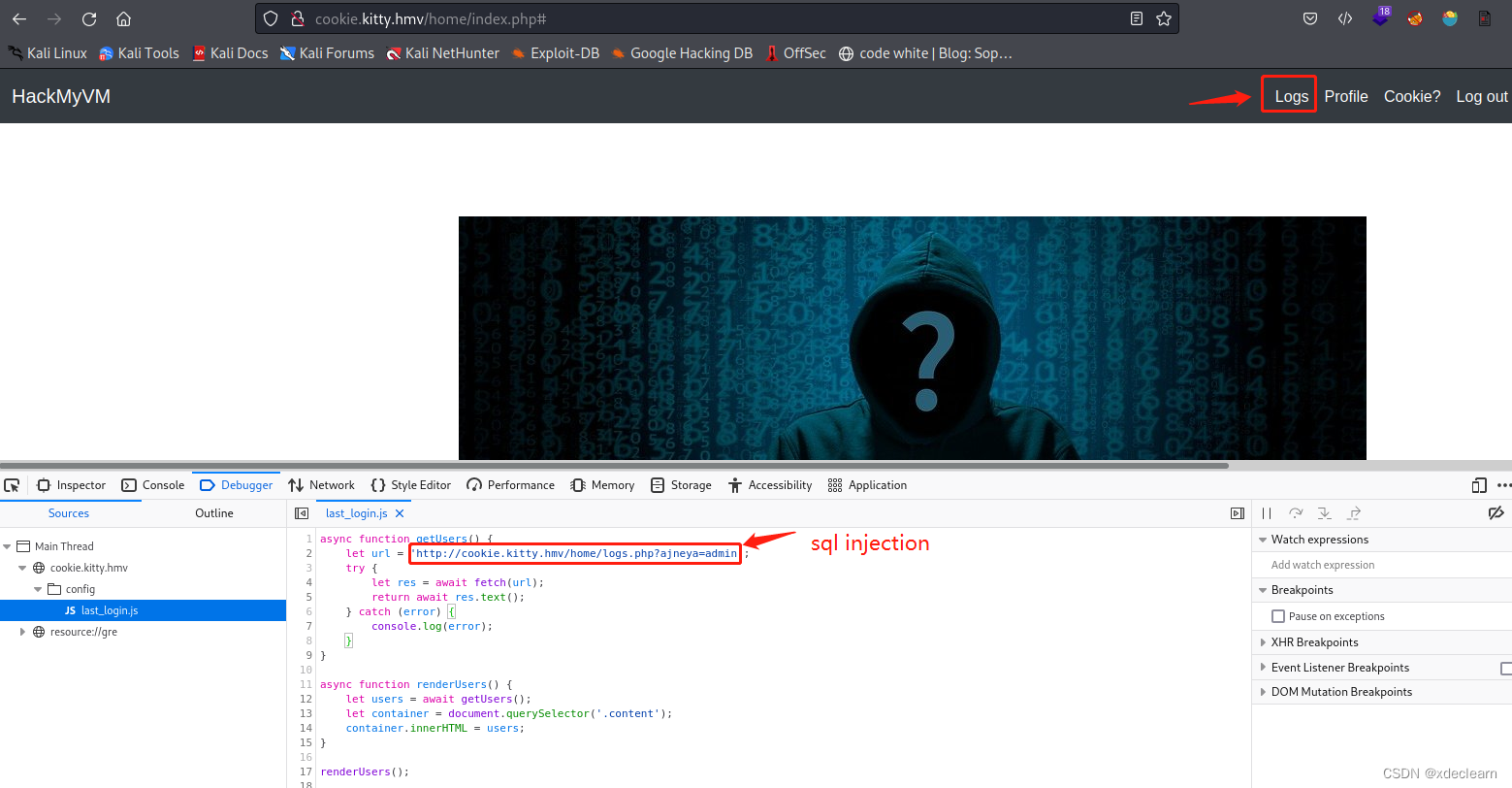Switch to the Network devtools tab
Image resolution: width=1512 pixels, height=788 pixels.
coord(321,485)
